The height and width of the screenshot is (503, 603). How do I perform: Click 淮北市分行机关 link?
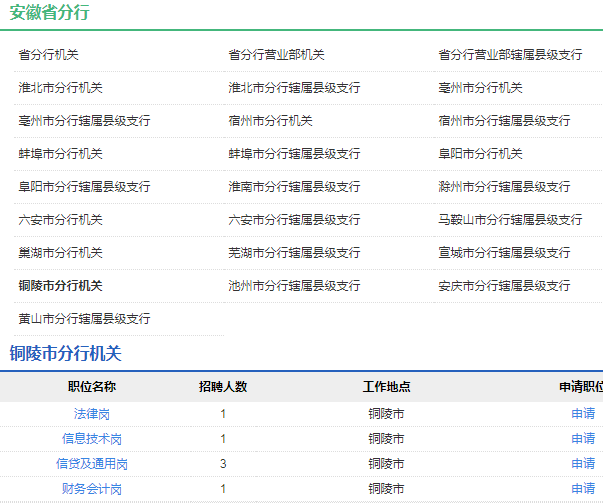60,88
